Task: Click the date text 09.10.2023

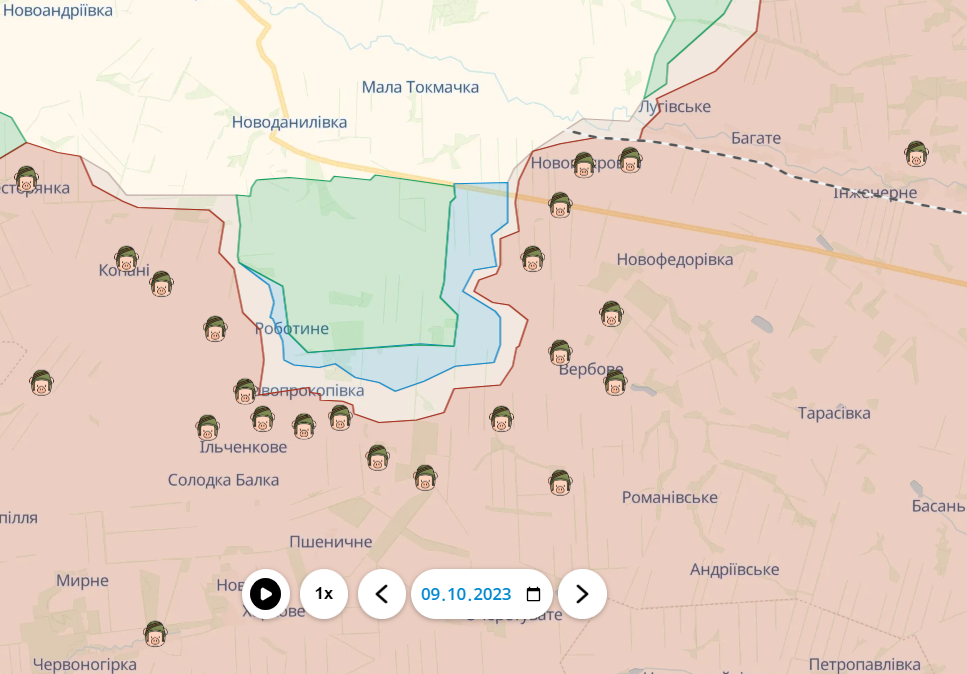Action: [x=466, y=594]
